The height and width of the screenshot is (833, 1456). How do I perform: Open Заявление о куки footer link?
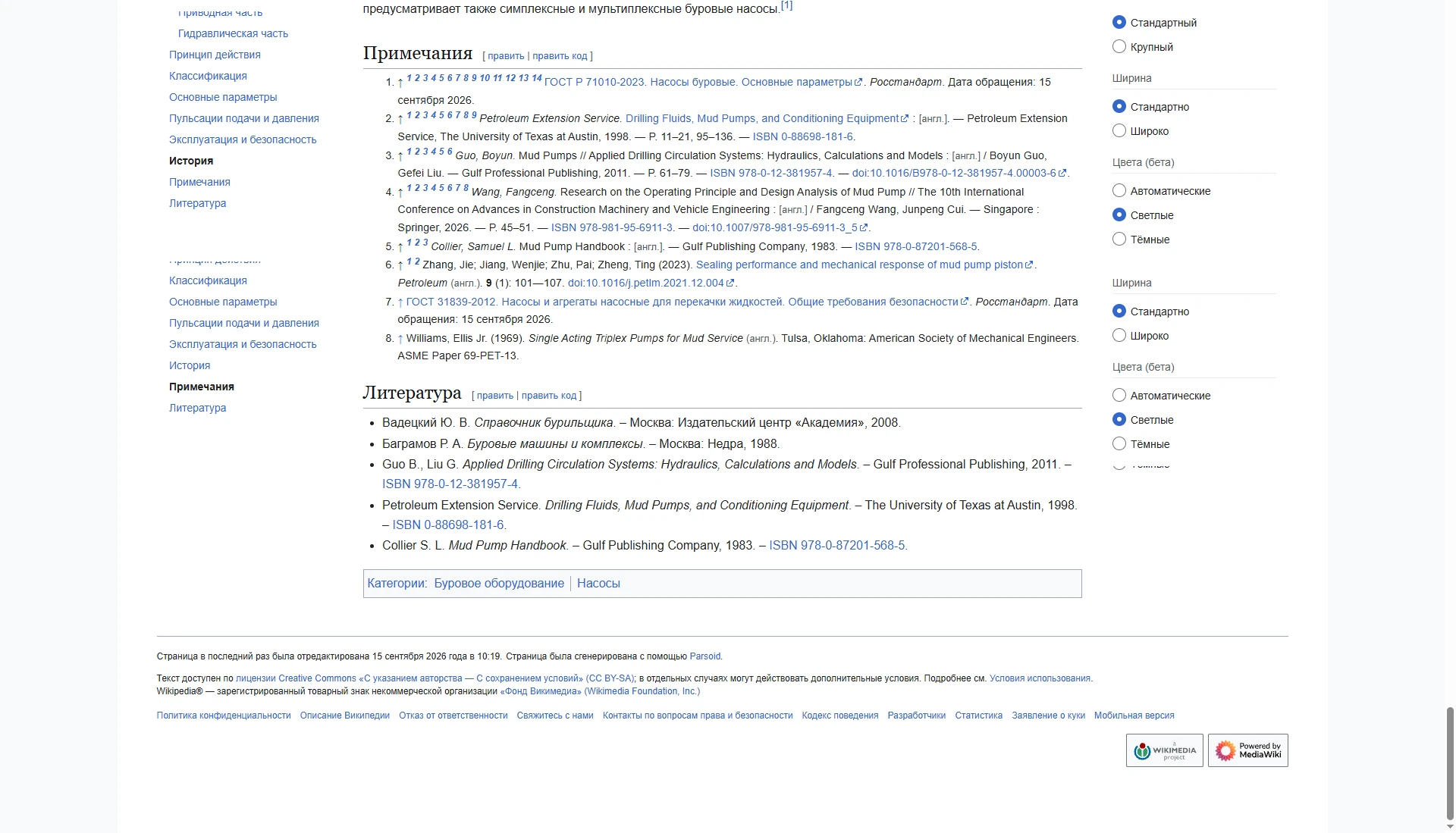pos(1048,716)
